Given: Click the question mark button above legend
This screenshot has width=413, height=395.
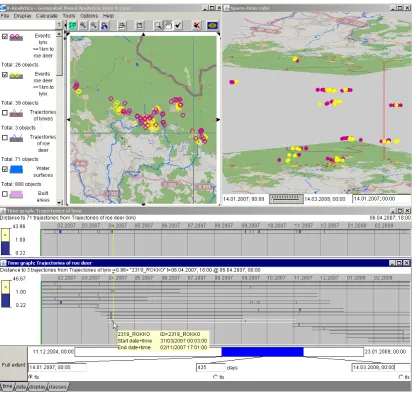Looking at the screenshot, I should point(59,25).
